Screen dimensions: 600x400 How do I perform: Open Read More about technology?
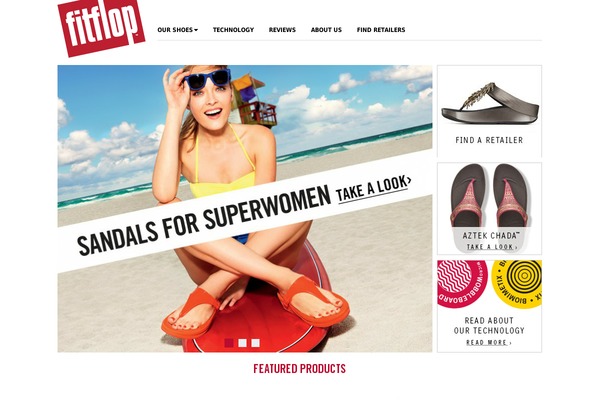489,342
